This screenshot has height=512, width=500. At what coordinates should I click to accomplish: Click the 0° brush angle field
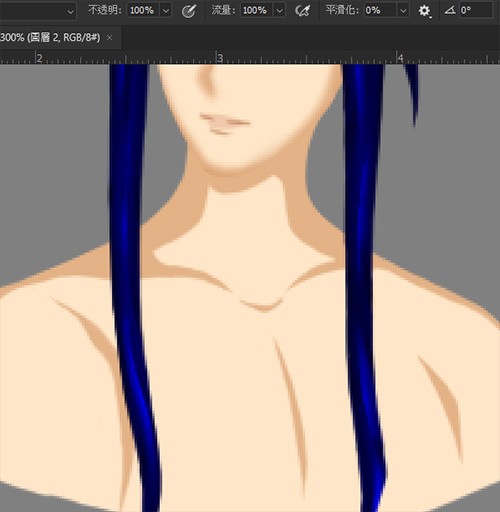[x=476, y=11]
